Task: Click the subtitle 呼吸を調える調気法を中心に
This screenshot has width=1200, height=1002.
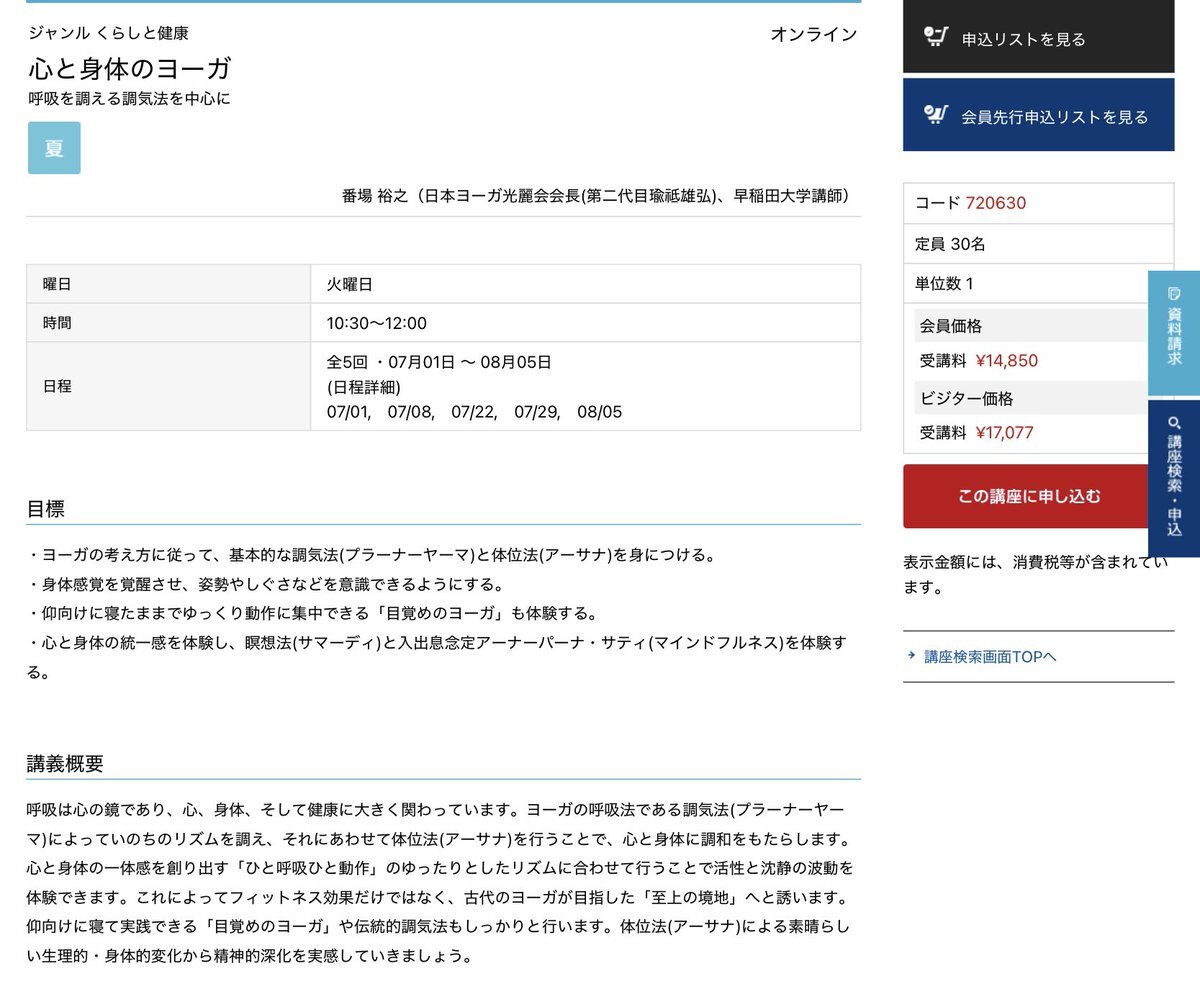Action: pyautogui.click(x=129, y=99)
